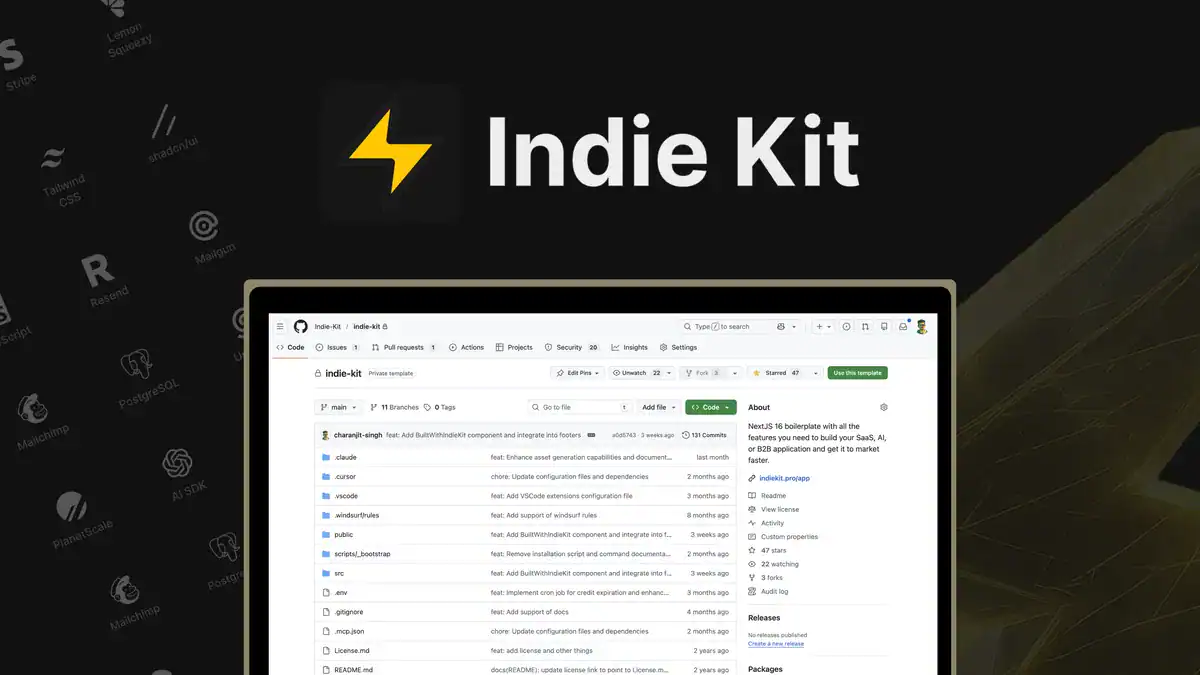This screenshot has height=675, width=1200.
Task: Open the 131 Commits history link
Action: click(704, 435)
